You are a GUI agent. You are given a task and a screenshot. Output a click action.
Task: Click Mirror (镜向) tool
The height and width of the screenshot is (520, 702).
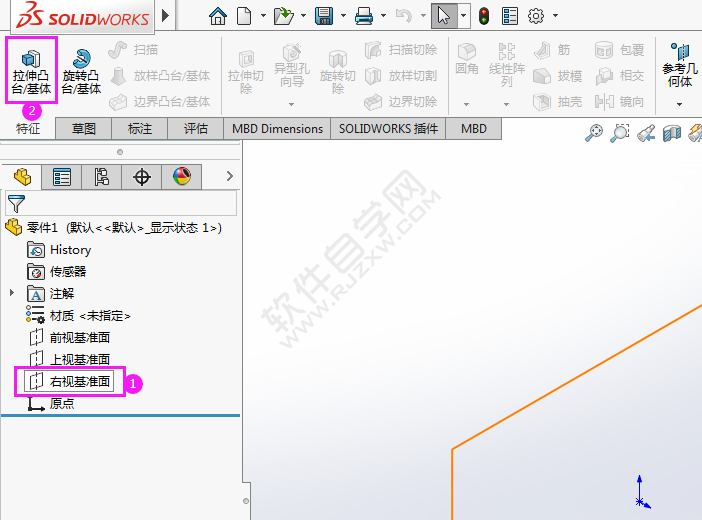620,102
